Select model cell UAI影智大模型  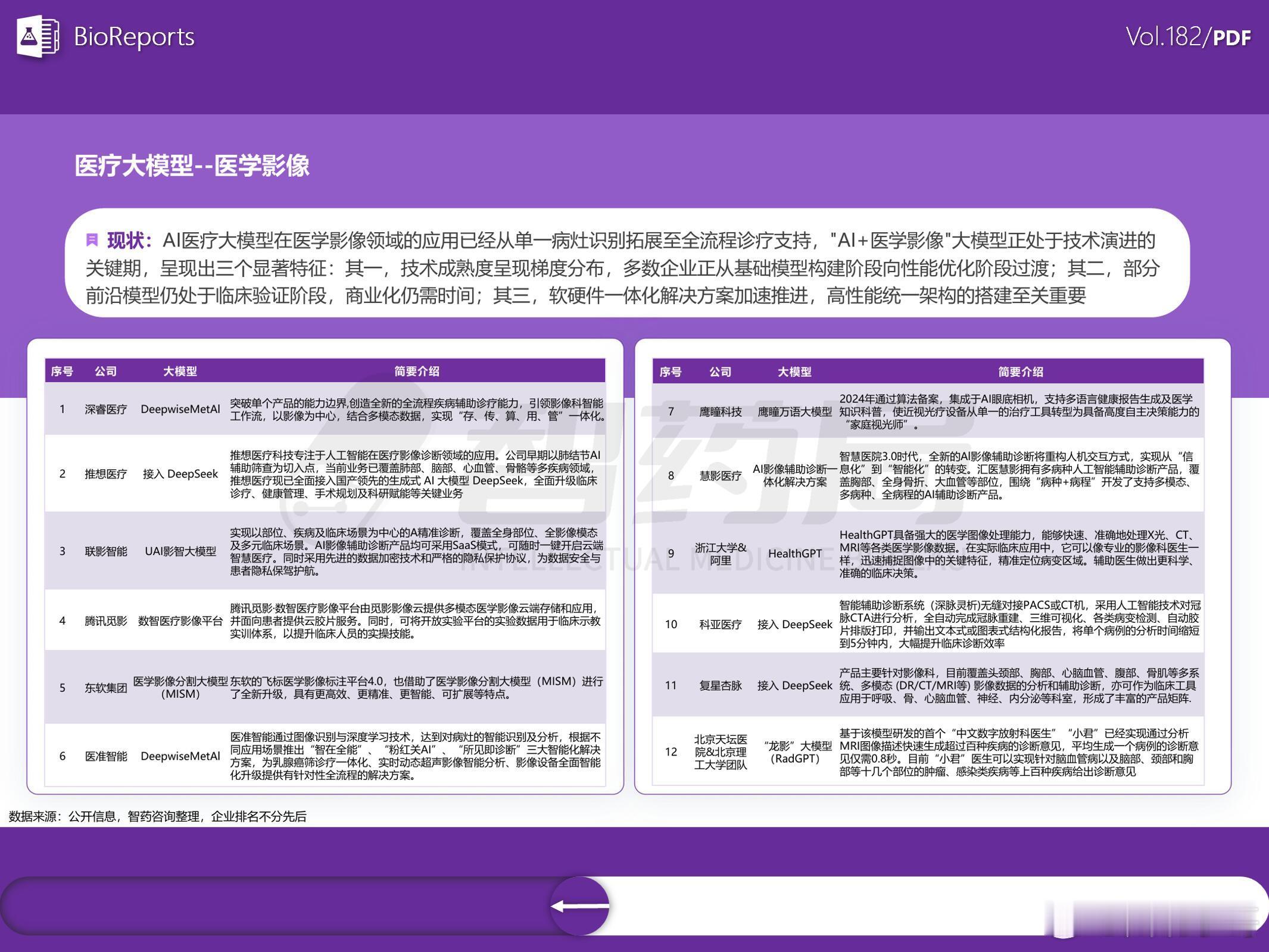point(180,551)
